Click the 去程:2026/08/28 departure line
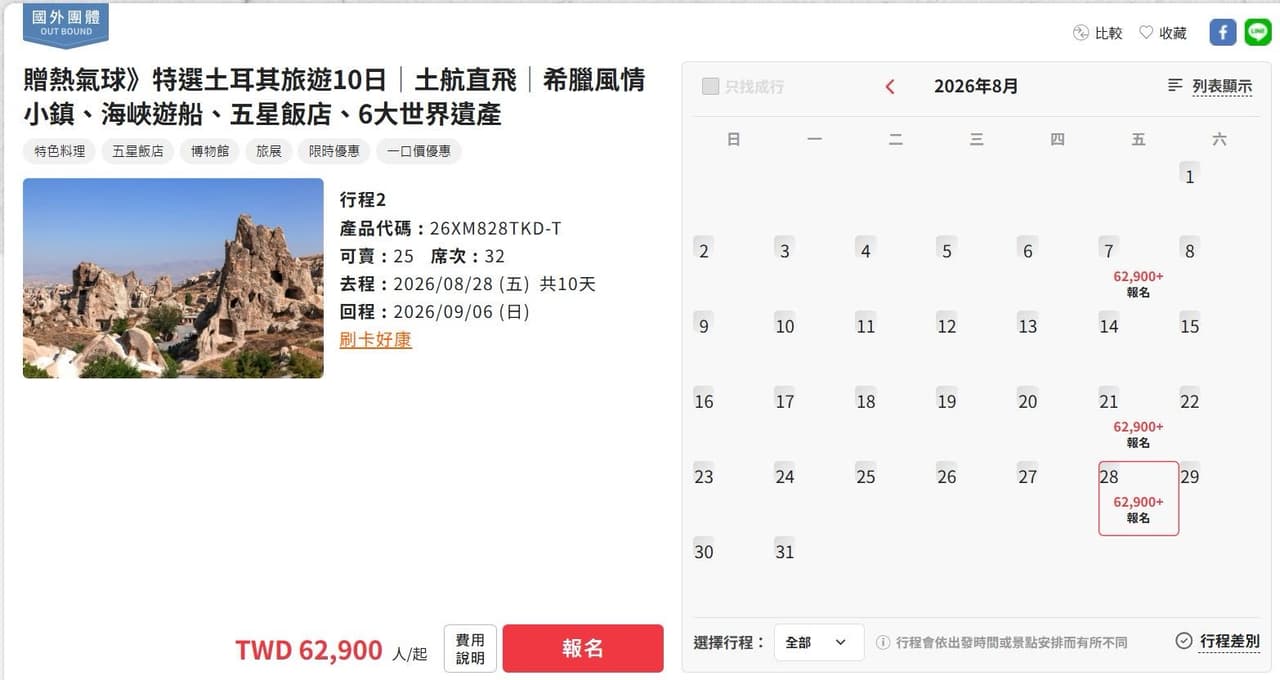This screenshot has width=1280, height=680. (x=468, y=284)
